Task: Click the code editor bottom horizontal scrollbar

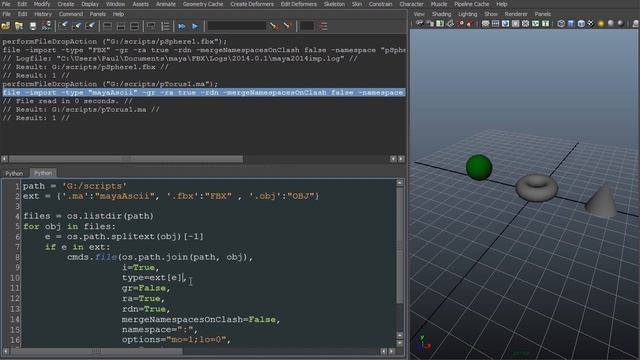Action: [97, 351]
